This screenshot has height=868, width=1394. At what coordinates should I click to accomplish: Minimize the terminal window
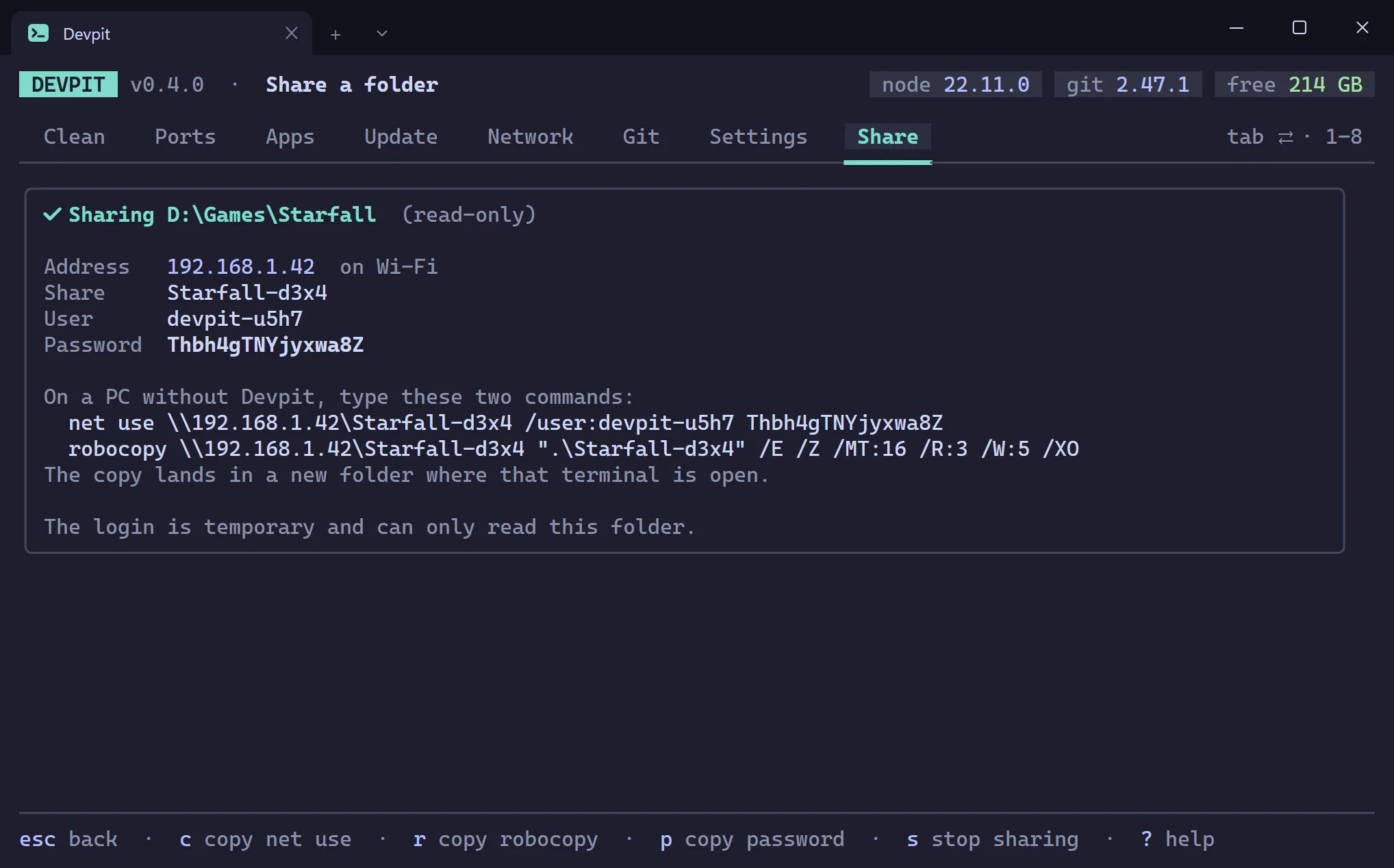point(1237,28)
